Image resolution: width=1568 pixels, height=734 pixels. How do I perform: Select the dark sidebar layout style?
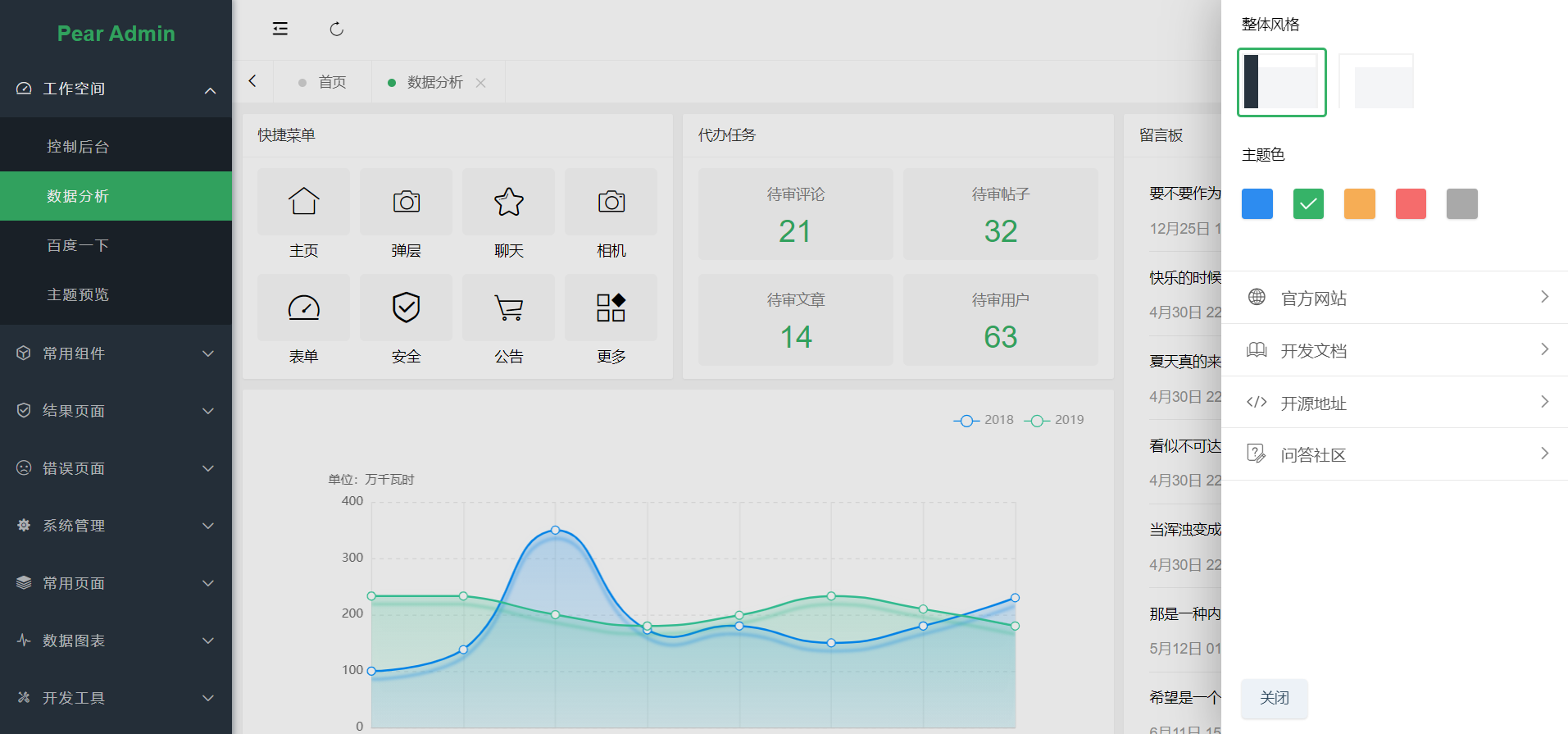(x=1282, y=82)
